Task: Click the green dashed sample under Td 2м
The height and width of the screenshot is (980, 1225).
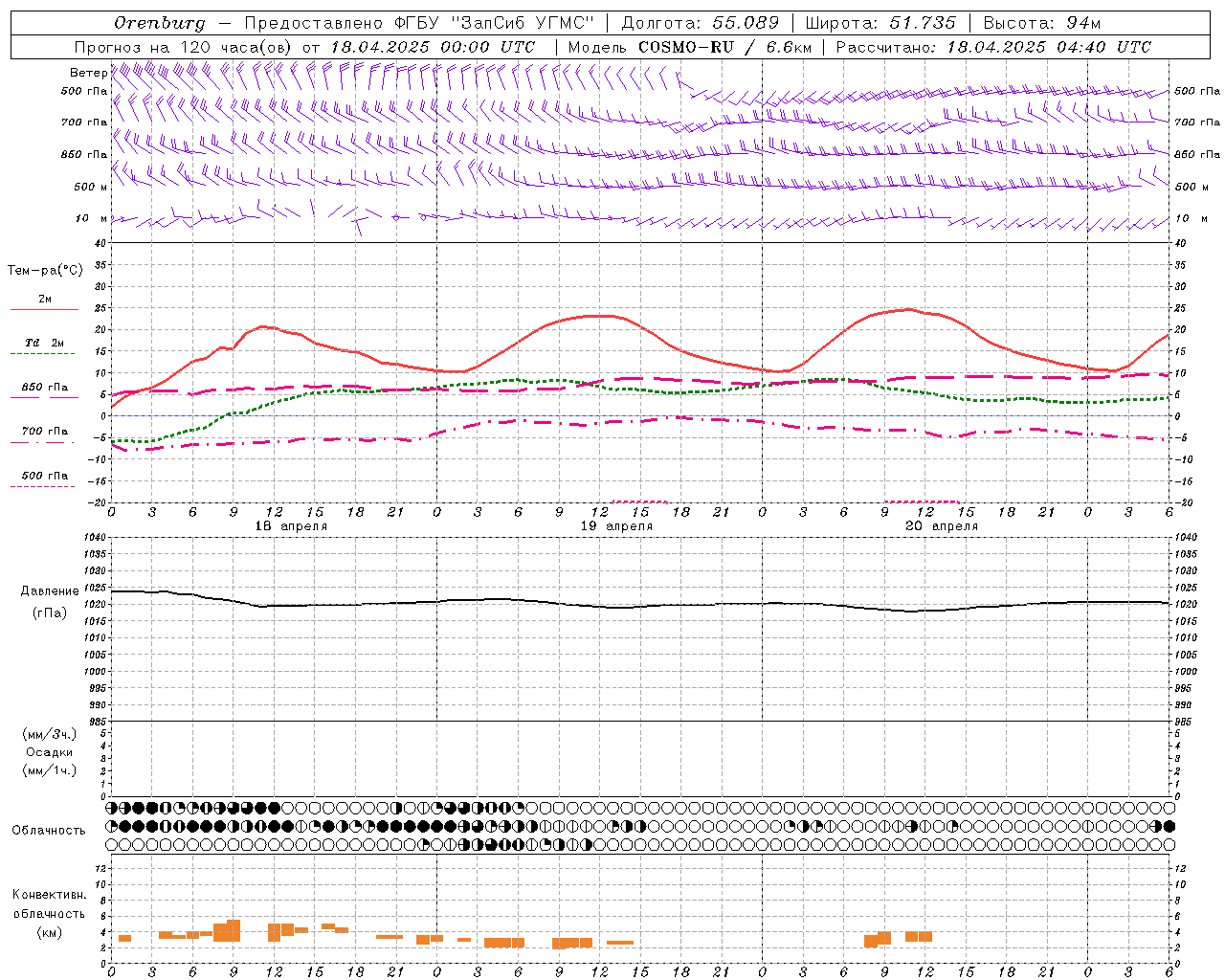Action: coord(42,354)
